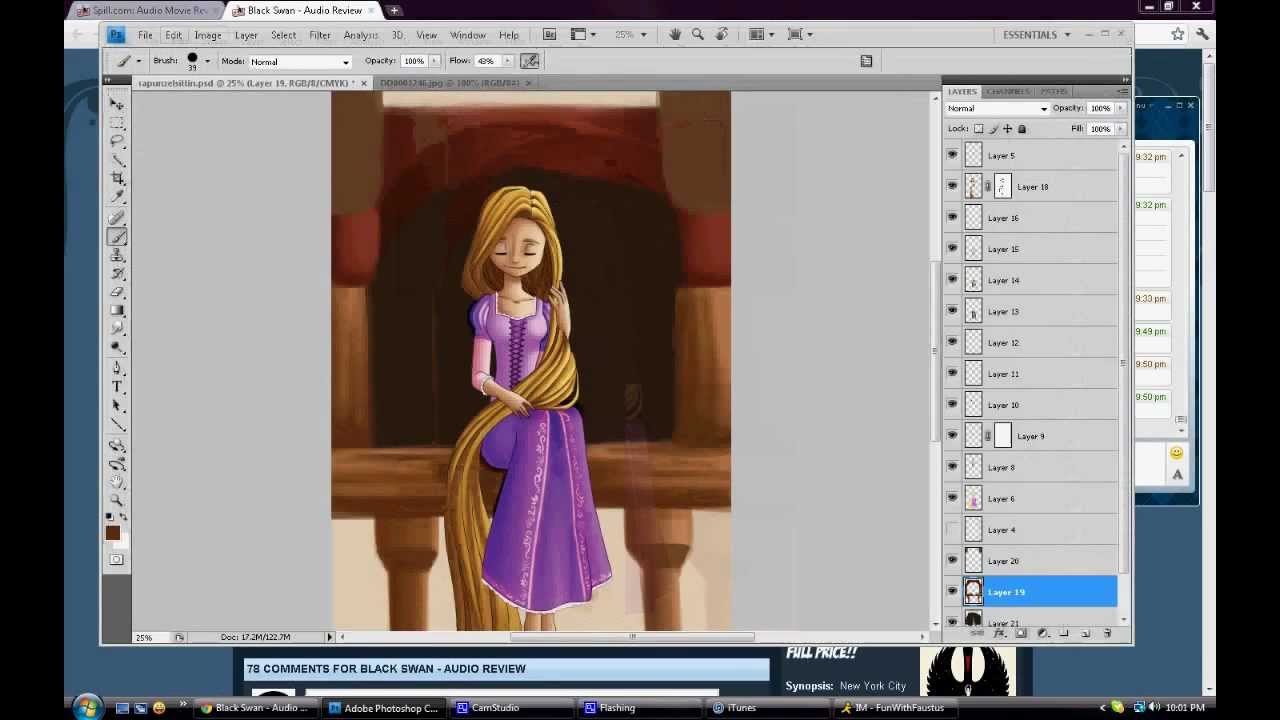1280x720 pixels.
Task: Delete layer with the trash icon
Action: (1107, 634)
